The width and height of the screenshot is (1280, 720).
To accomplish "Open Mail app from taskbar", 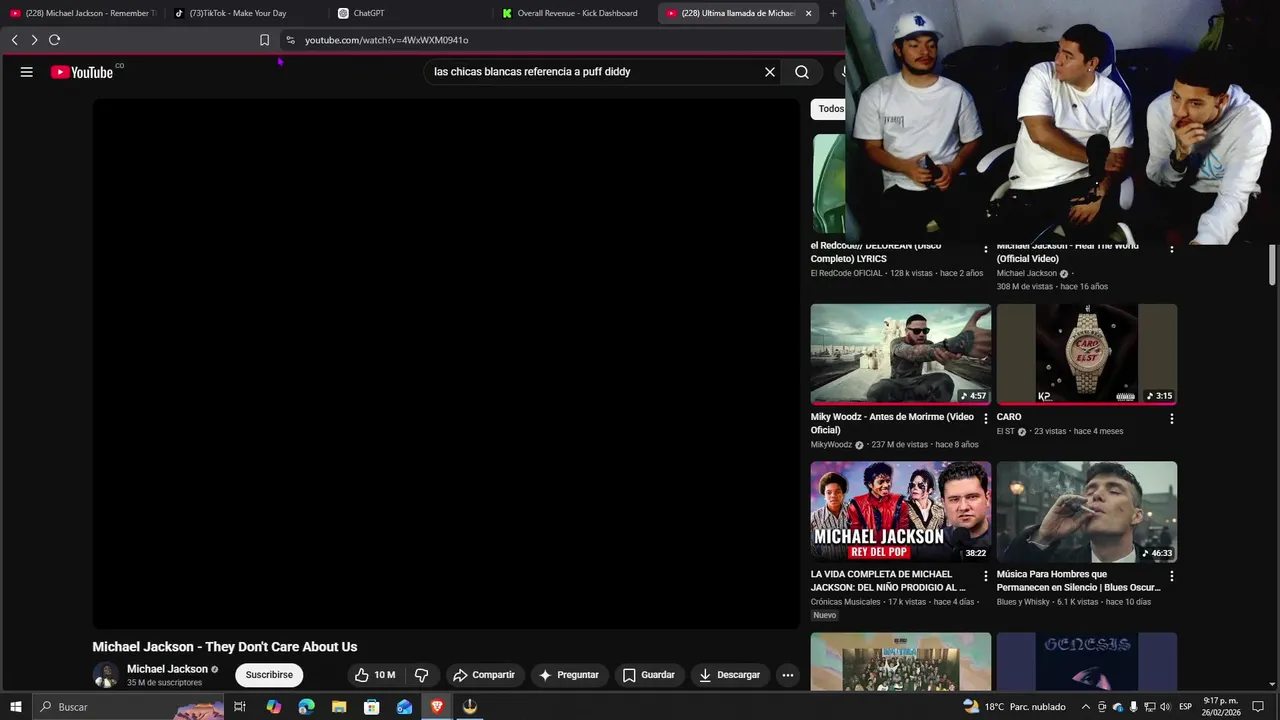I will pyautogui.click(x=404, y=707).
